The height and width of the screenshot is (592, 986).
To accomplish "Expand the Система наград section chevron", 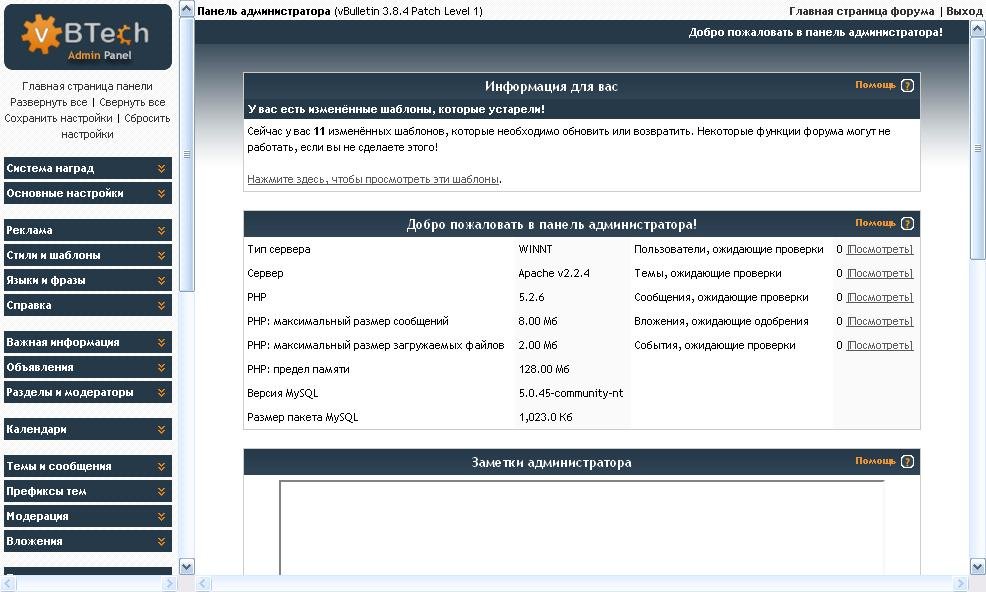I will click(161, 169).
